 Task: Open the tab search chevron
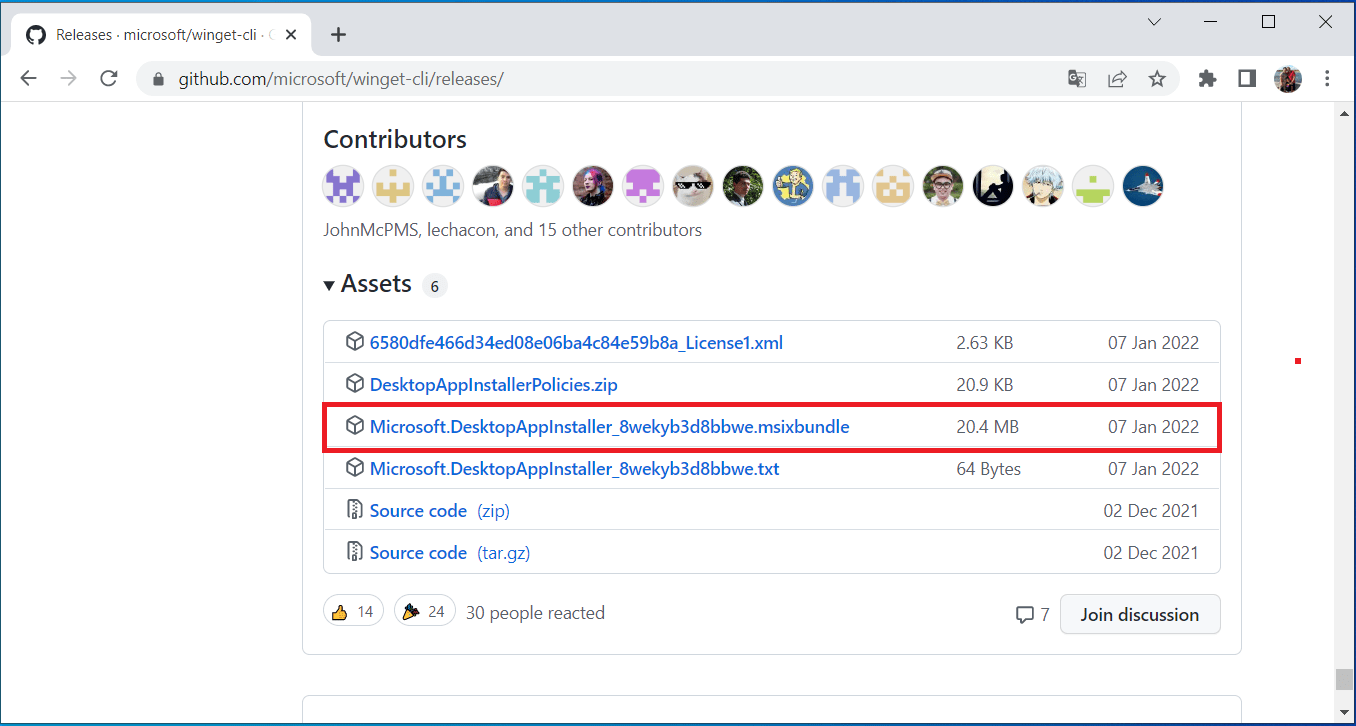tap(1154, 21)
